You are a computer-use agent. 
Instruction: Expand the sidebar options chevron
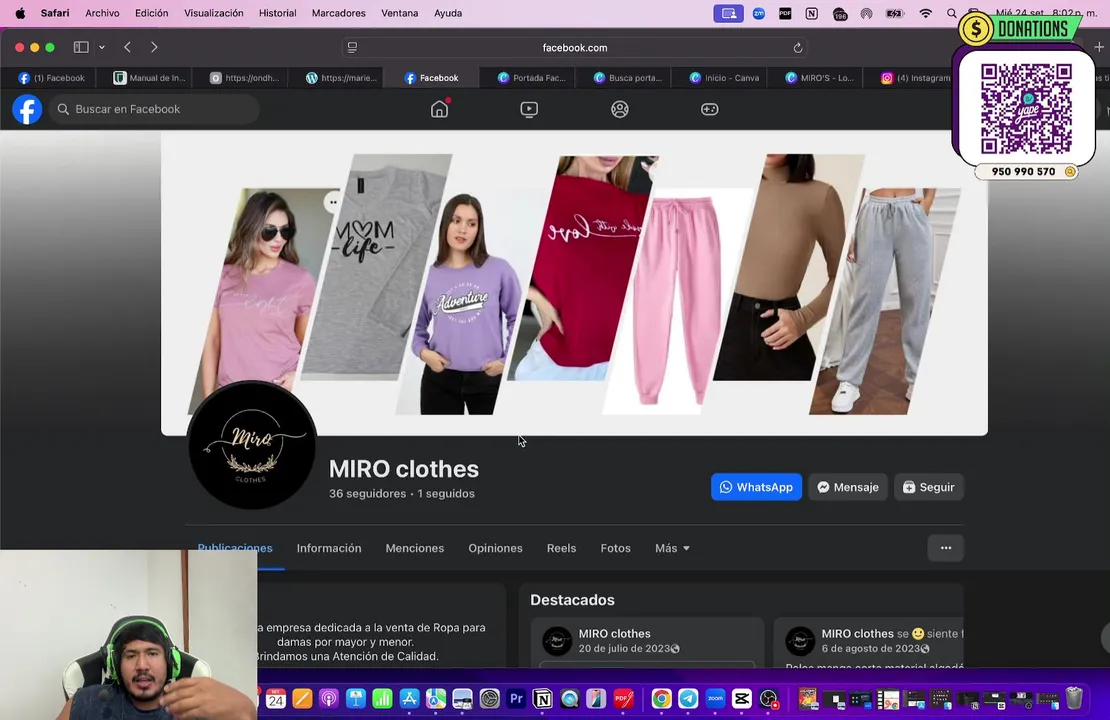click(102, 47)
